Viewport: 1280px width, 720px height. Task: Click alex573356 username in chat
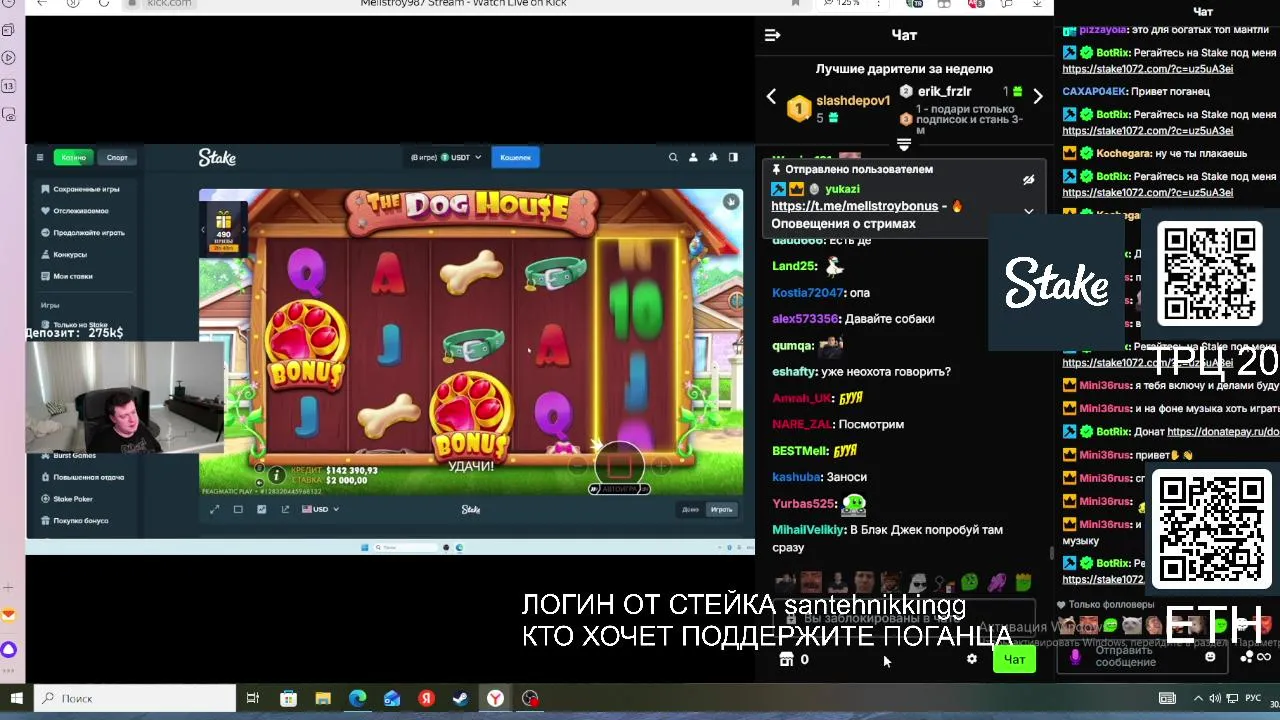tap(805, 319)
